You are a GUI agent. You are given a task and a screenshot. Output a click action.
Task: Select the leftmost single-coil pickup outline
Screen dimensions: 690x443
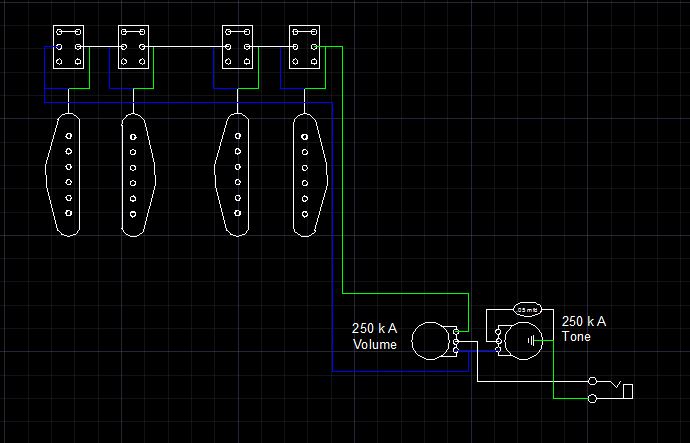click(63, 175)
